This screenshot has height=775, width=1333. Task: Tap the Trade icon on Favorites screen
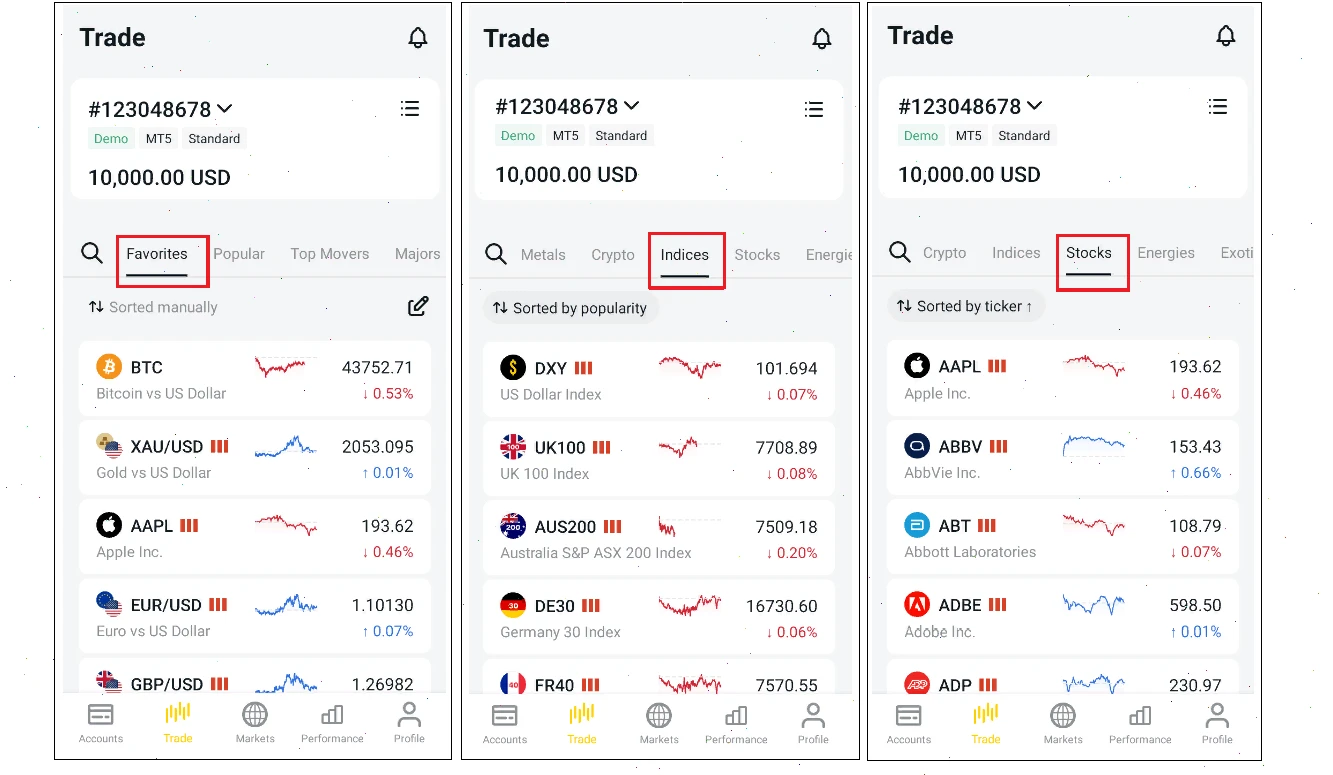tap(178, 723)
